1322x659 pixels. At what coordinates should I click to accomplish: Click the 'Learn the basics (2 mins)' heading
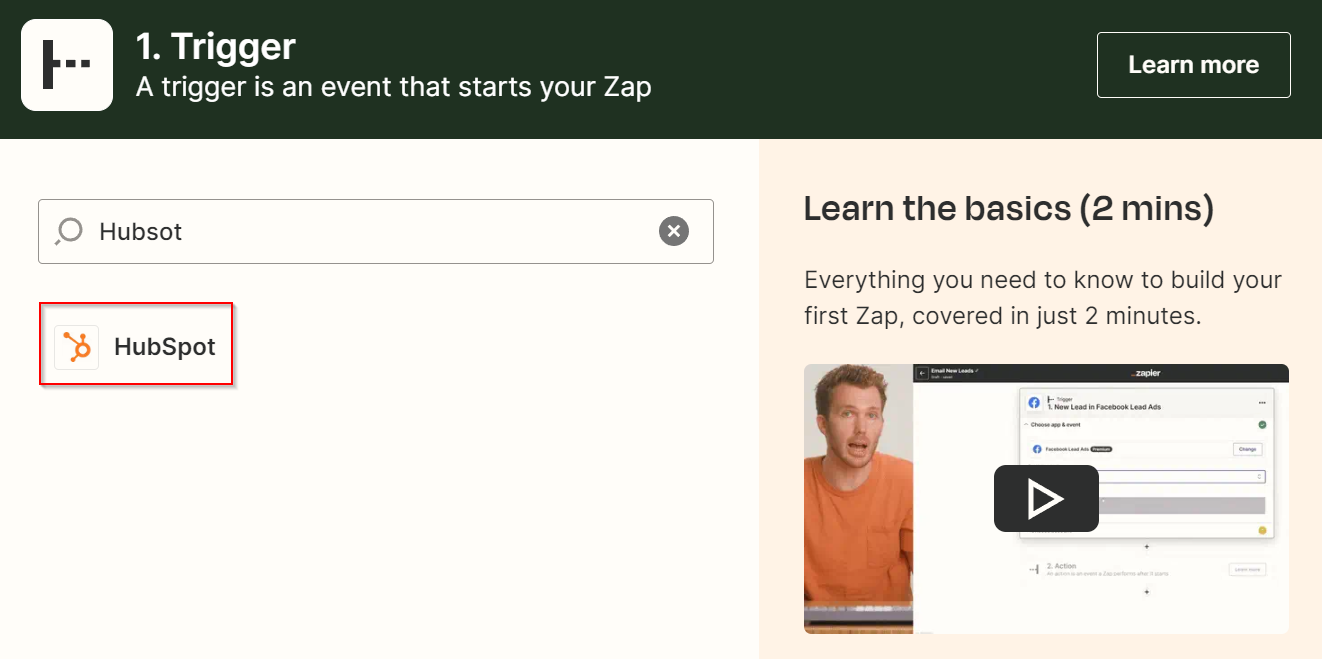point(1009,208)
